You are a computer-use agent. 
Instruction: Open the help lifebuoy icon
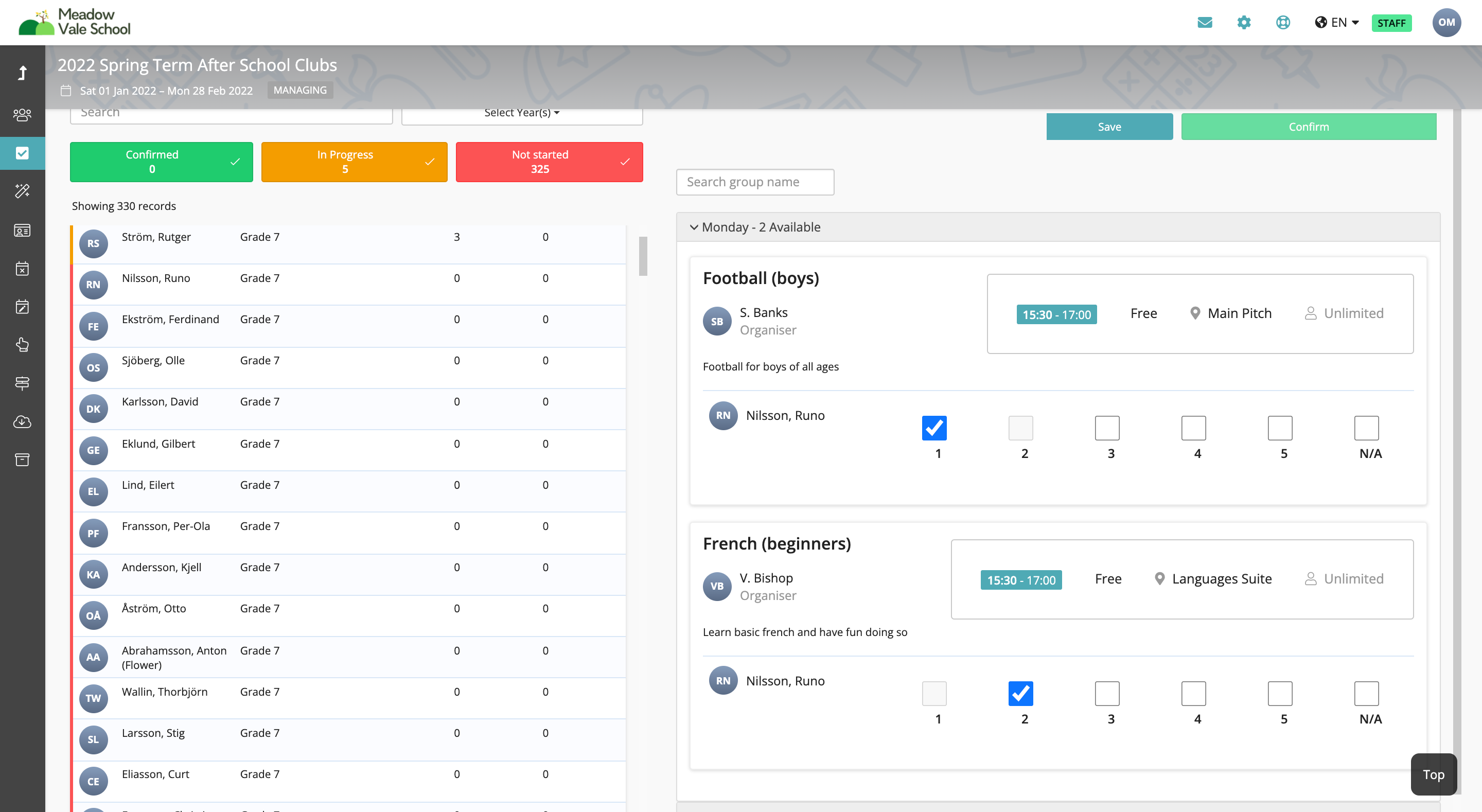pyautogui.click(x=1283, y=23)
